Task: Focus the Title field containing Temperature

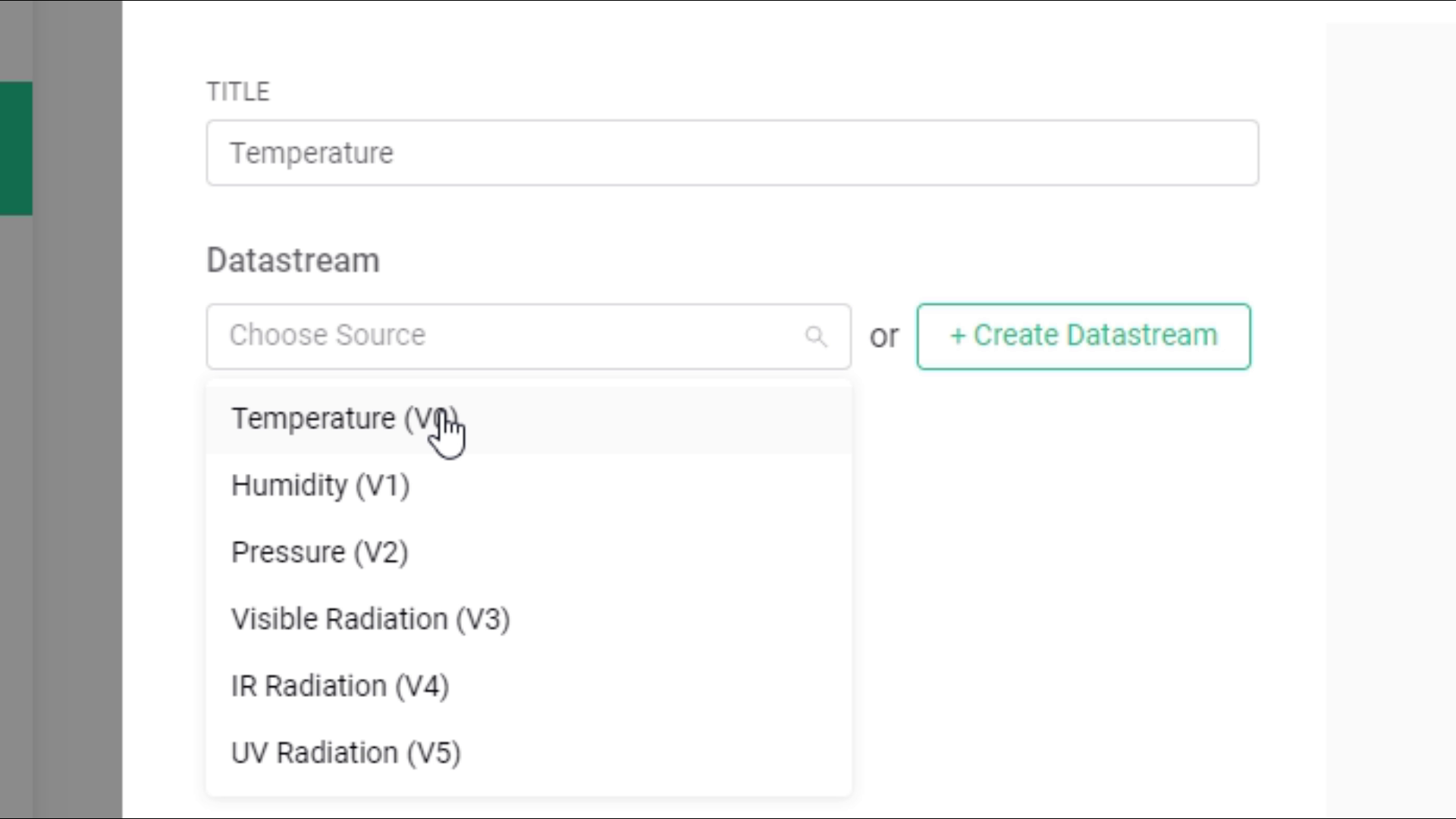Action: (732, 152)
